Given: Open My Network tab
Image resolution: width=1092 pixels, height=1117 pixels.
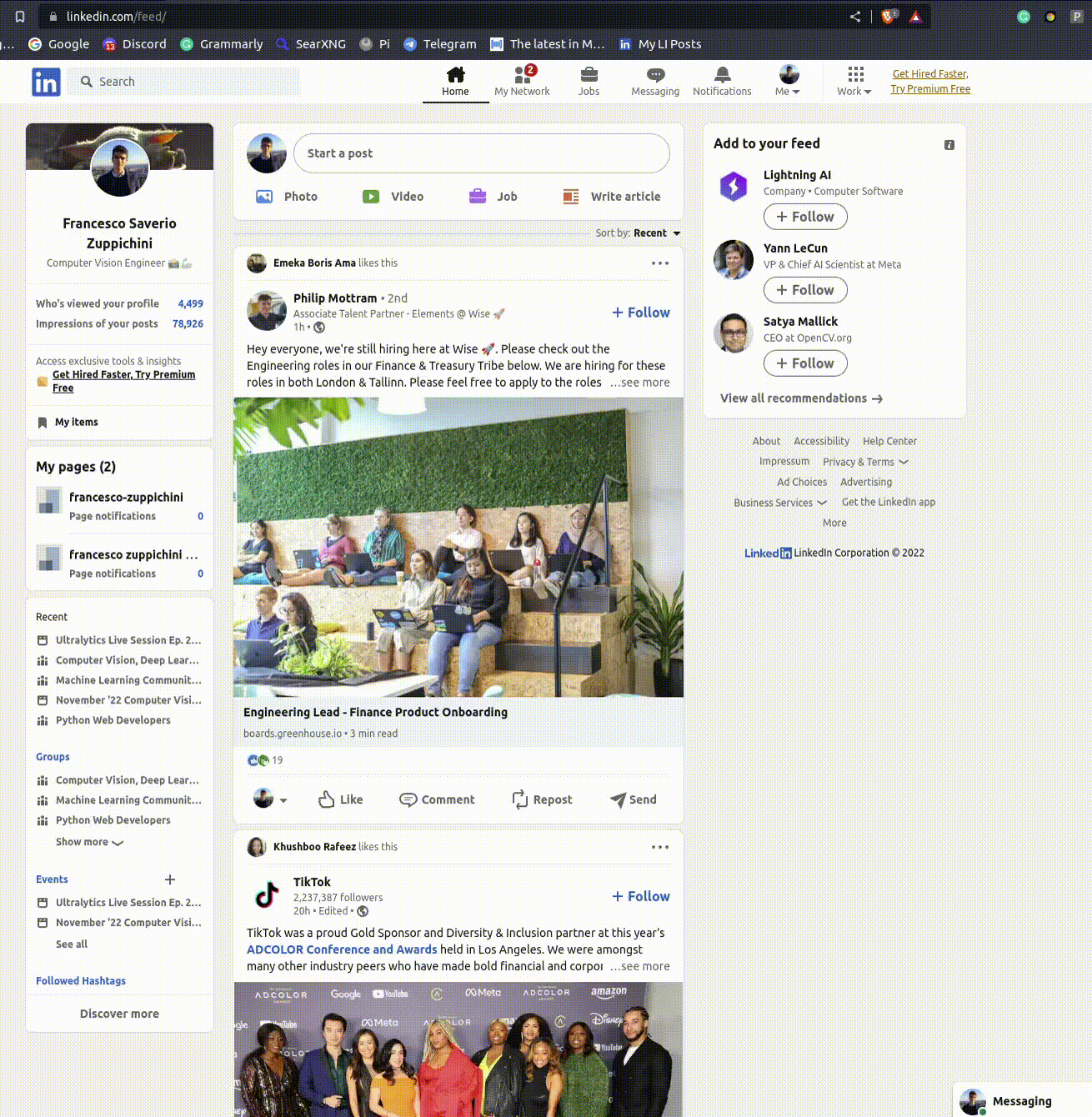Looking at the screenshot, I should click(522, 82).
